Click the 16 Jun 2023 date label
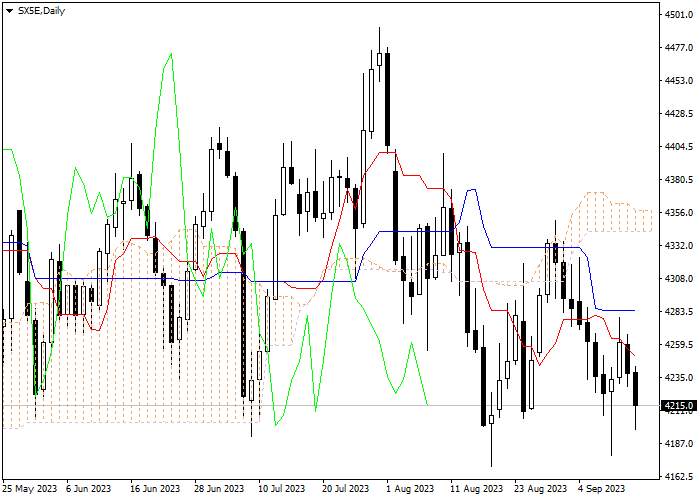 pyautogui.click(x=155, y=488)
